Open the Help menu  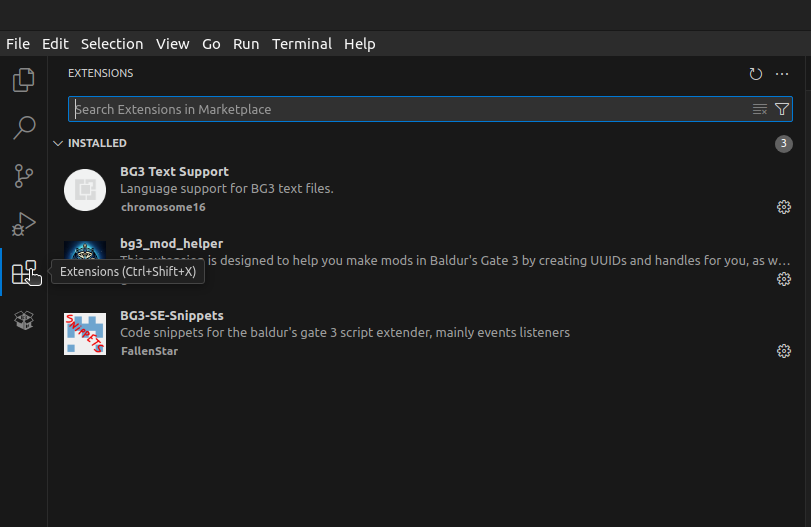pos(359,44)
